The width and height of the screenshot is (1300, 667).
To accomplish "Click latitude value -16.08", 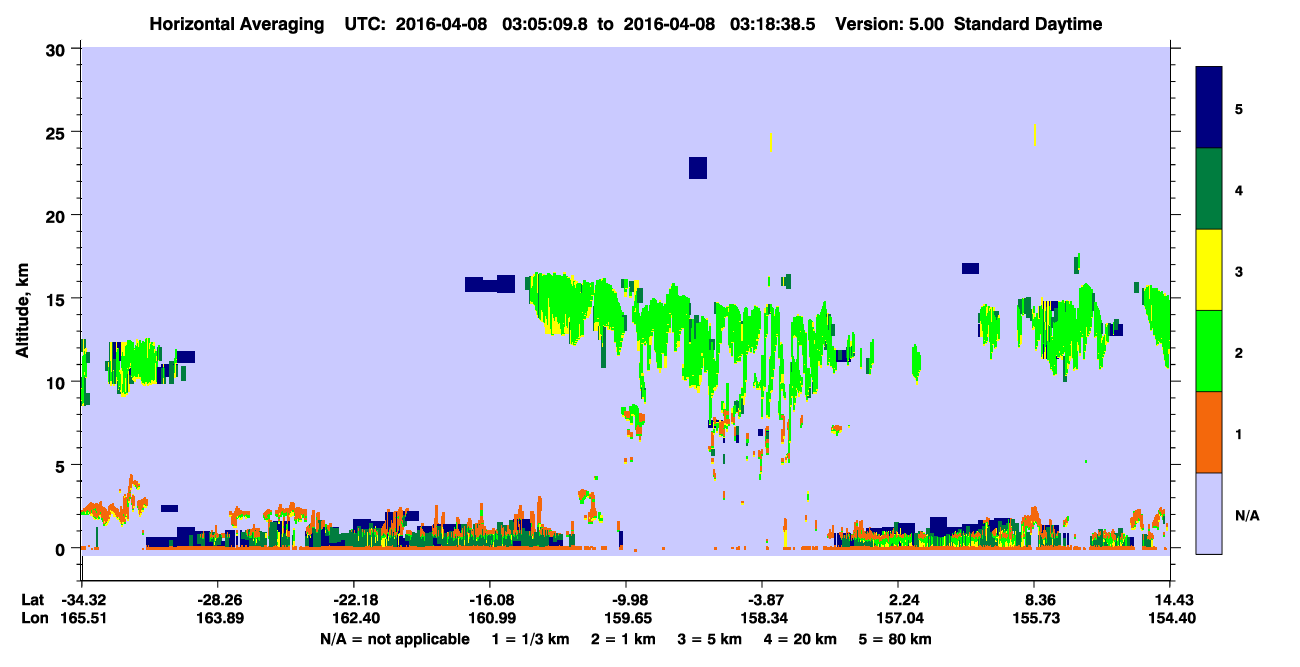I will [489, 600].
